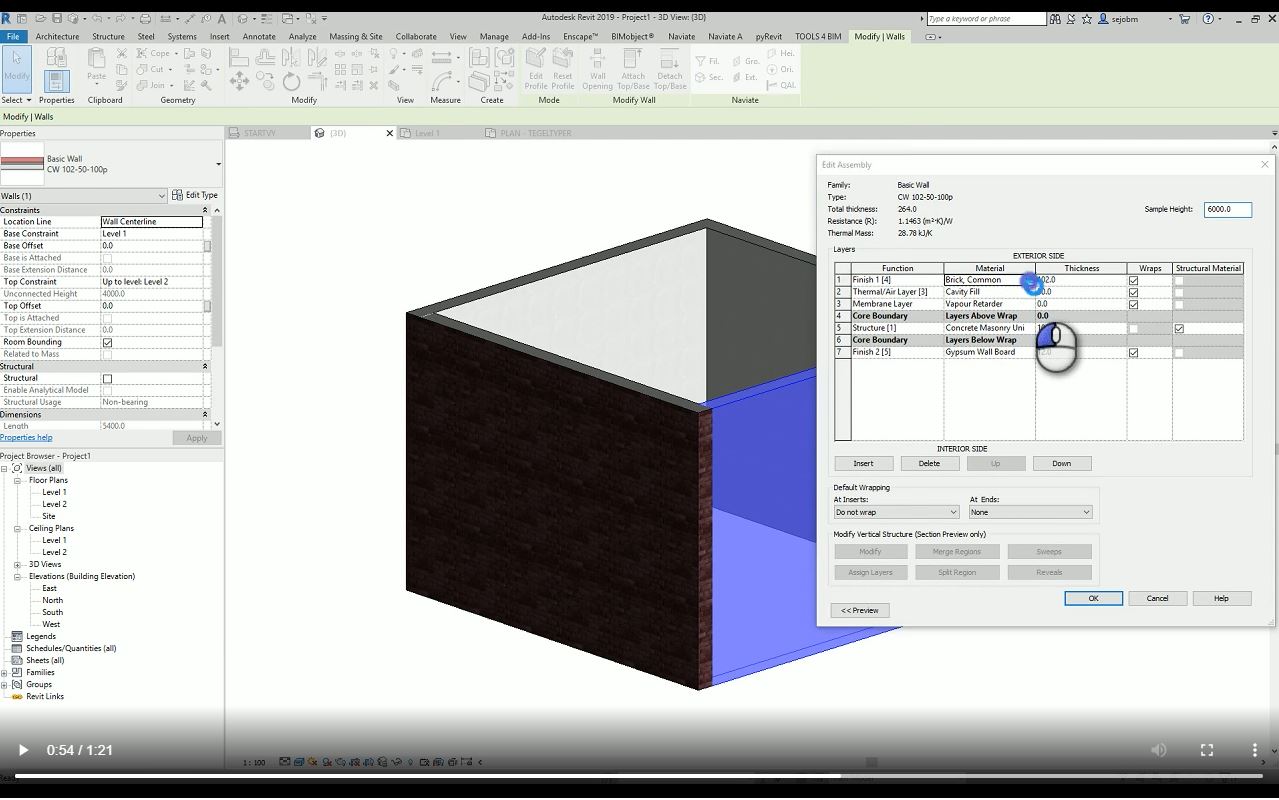
Task: Click the Align tool icon
Action: 239,57
